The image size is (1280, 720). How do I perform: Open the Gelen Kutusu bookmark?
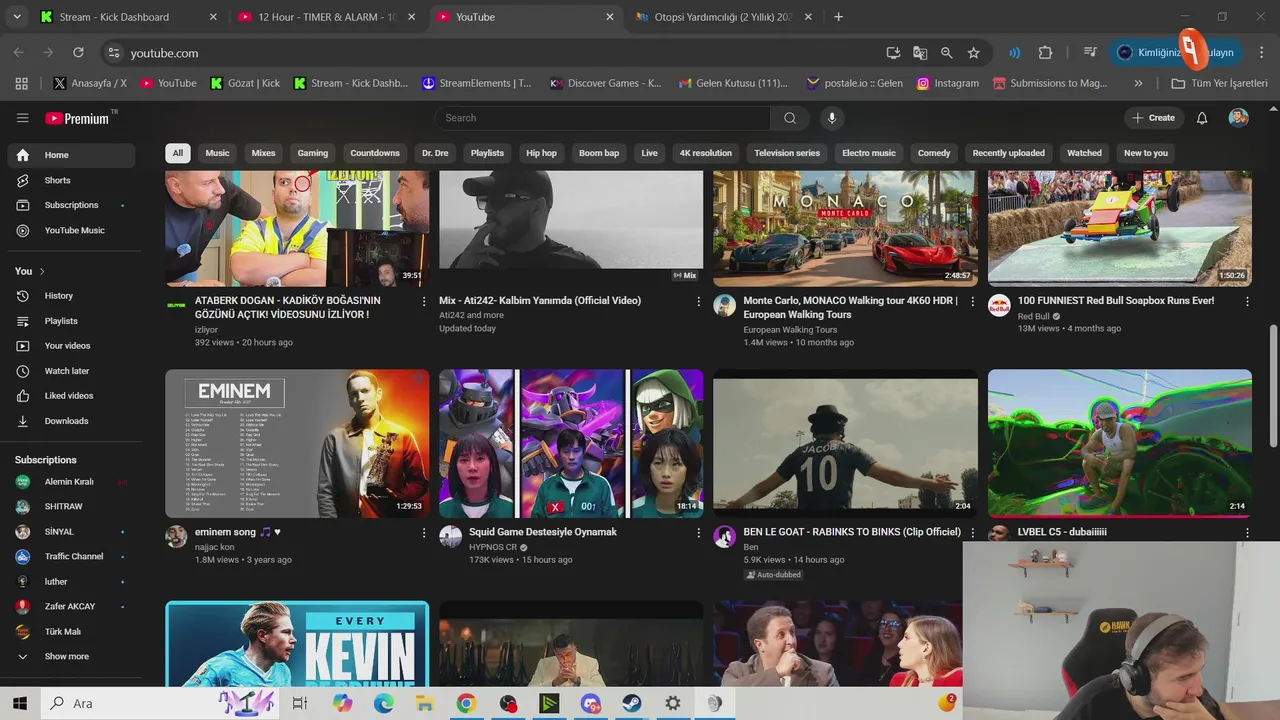pyautogui.click(x=735, y=83)
